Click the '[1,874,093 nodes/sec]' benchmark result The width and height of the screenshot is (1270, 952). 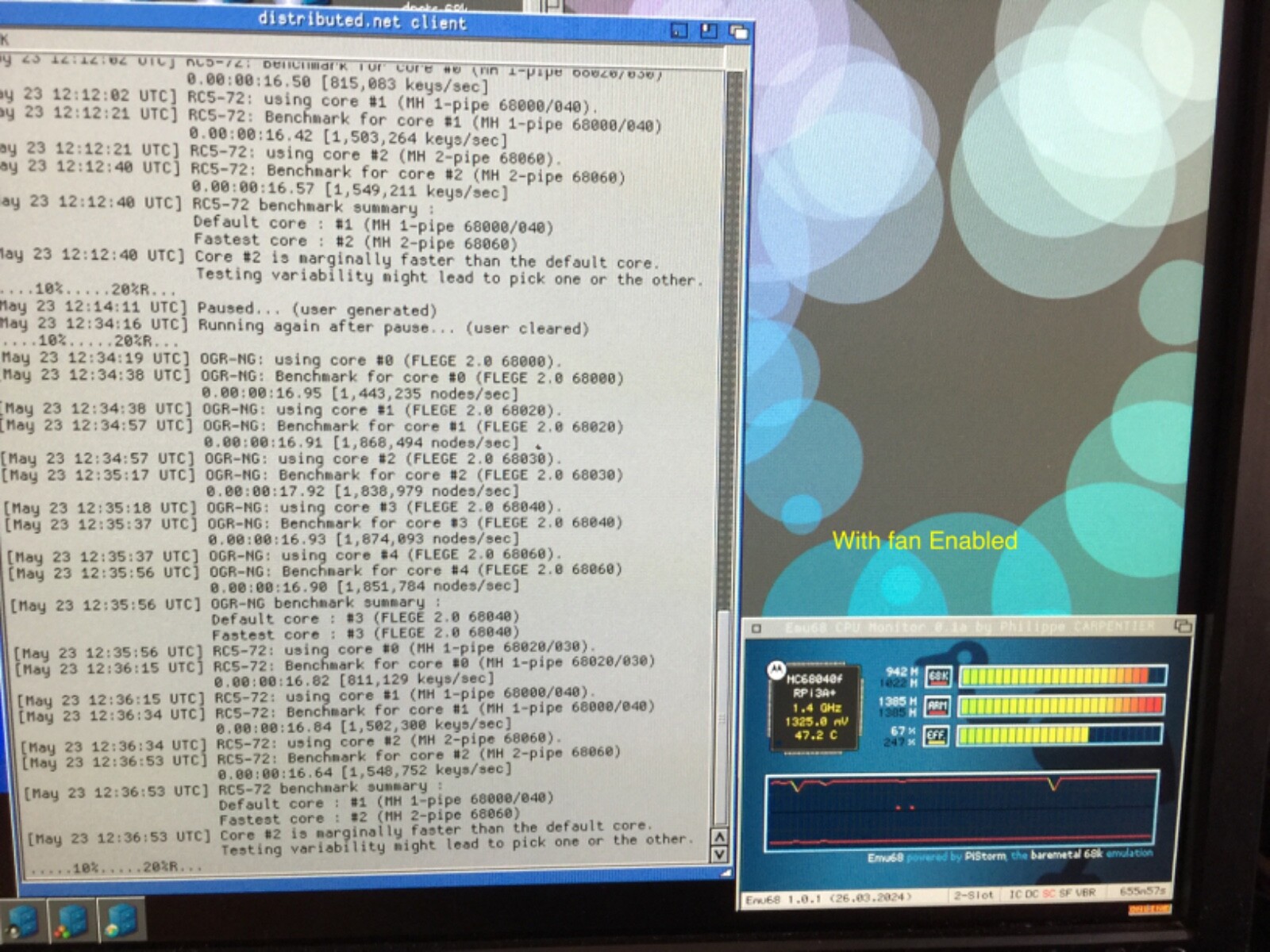pyautogui.click(x=428, y=538)
